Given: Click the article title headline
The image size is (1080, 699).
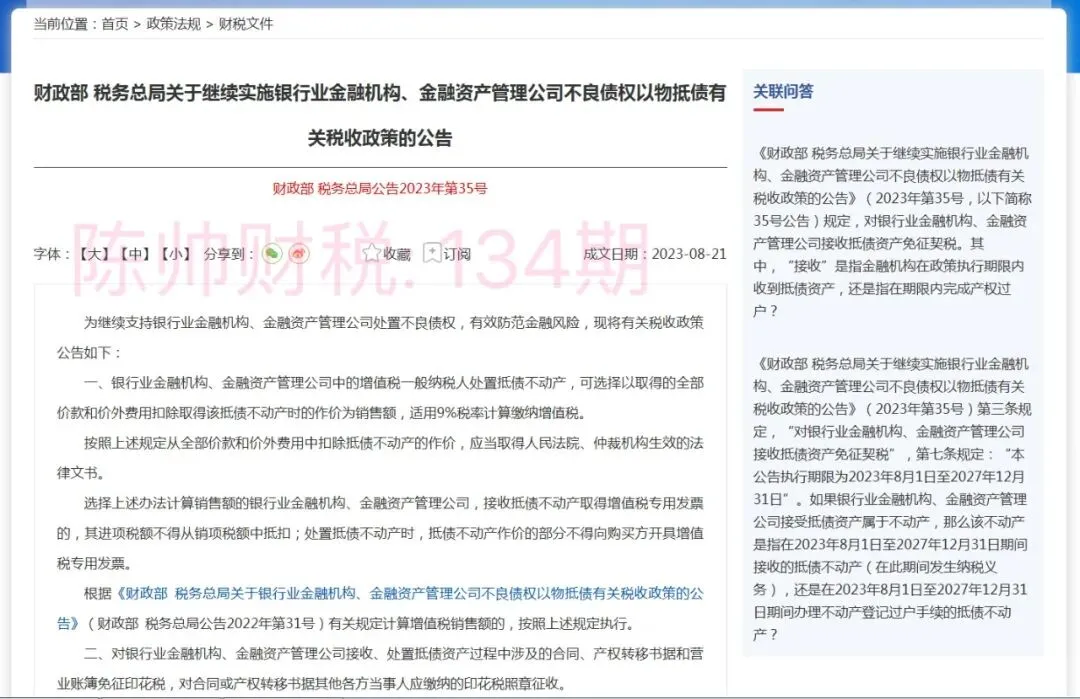Looking at the screenshot, I should click(x=380, y=115).
